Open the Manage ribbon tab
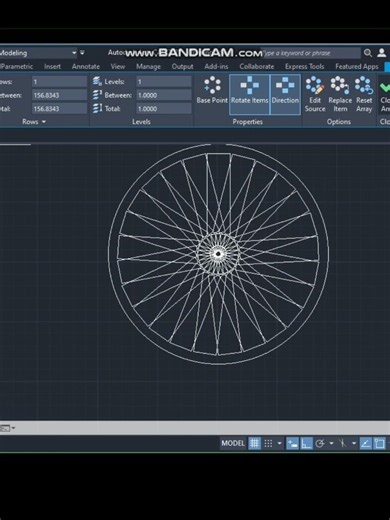390x520 pixels. click(148, 66)
